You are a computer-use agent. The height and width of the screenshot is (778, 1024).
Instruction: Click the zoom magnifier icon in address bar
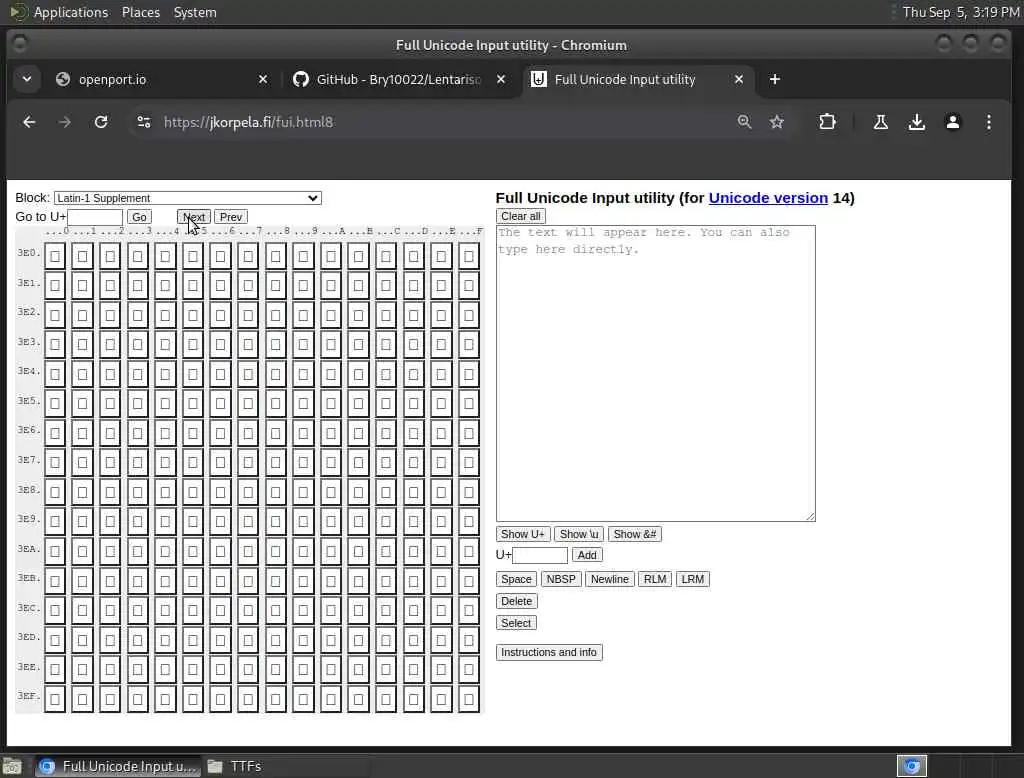(744, 122)
